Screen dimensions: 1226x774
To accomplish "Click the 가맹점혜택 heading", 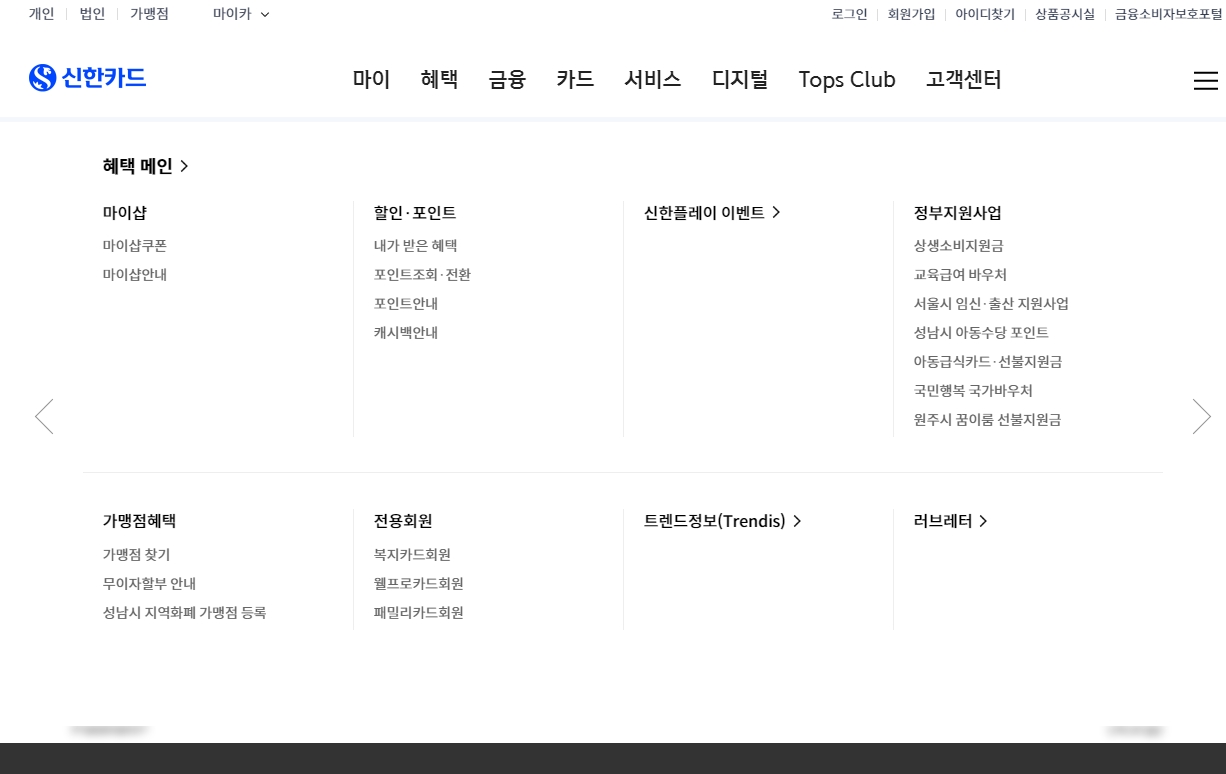I will (x=140, y=521).
